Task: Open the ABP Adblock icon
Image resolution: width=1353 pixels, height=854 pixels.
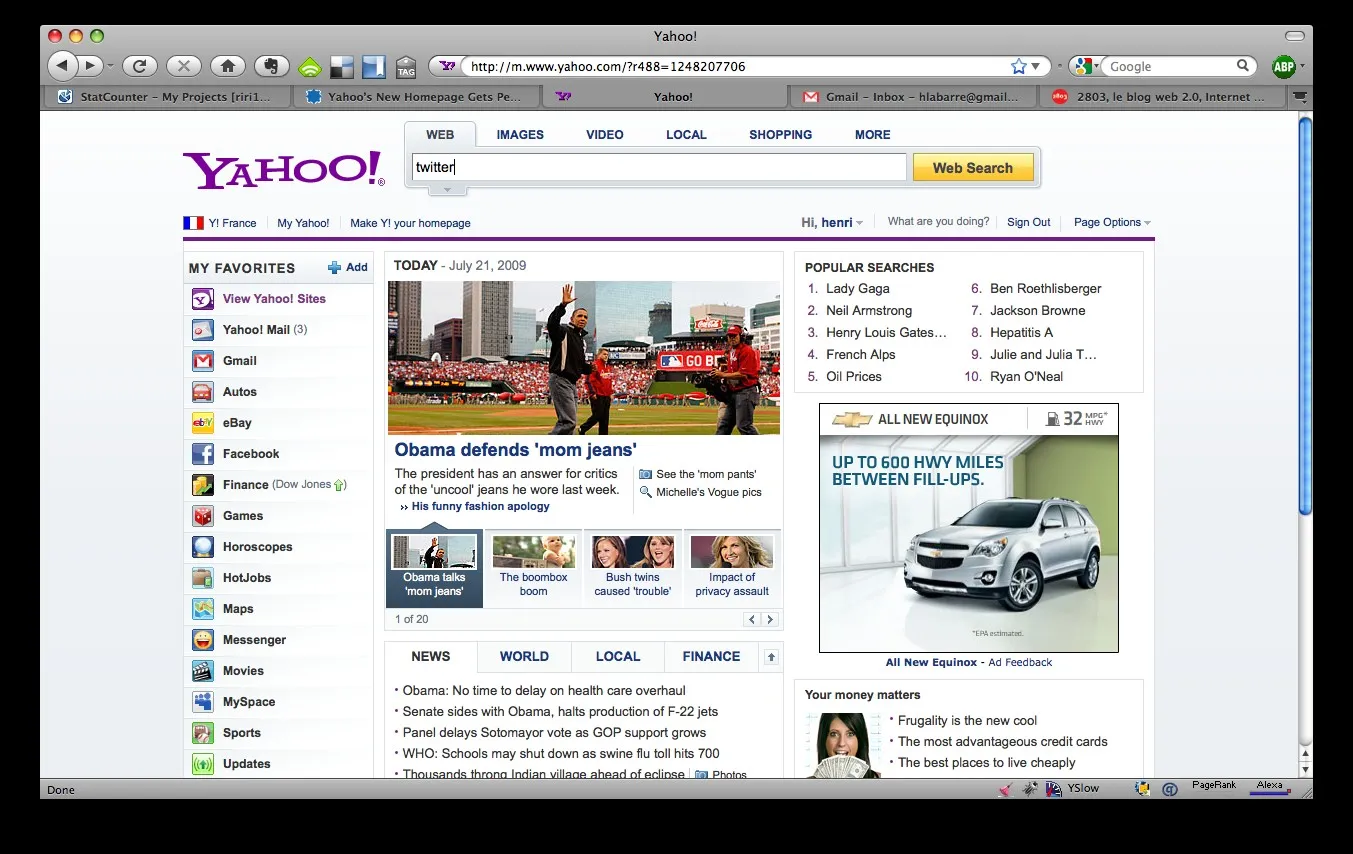Action: 1283,67
